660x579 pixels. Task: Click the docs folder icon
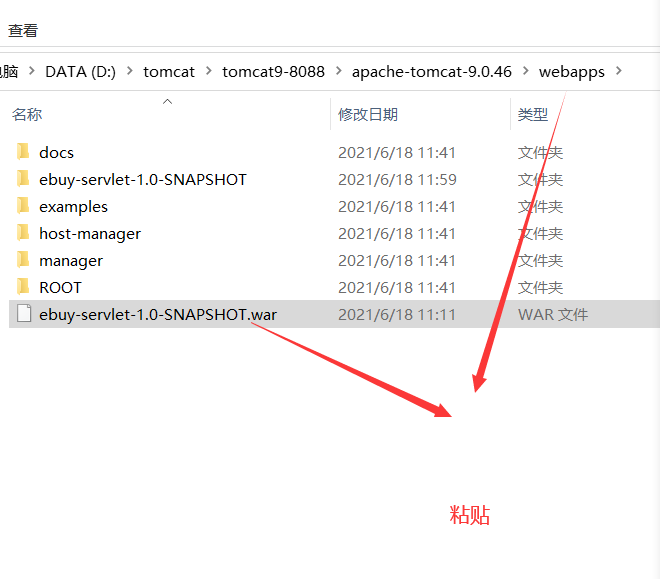[23, 151]
